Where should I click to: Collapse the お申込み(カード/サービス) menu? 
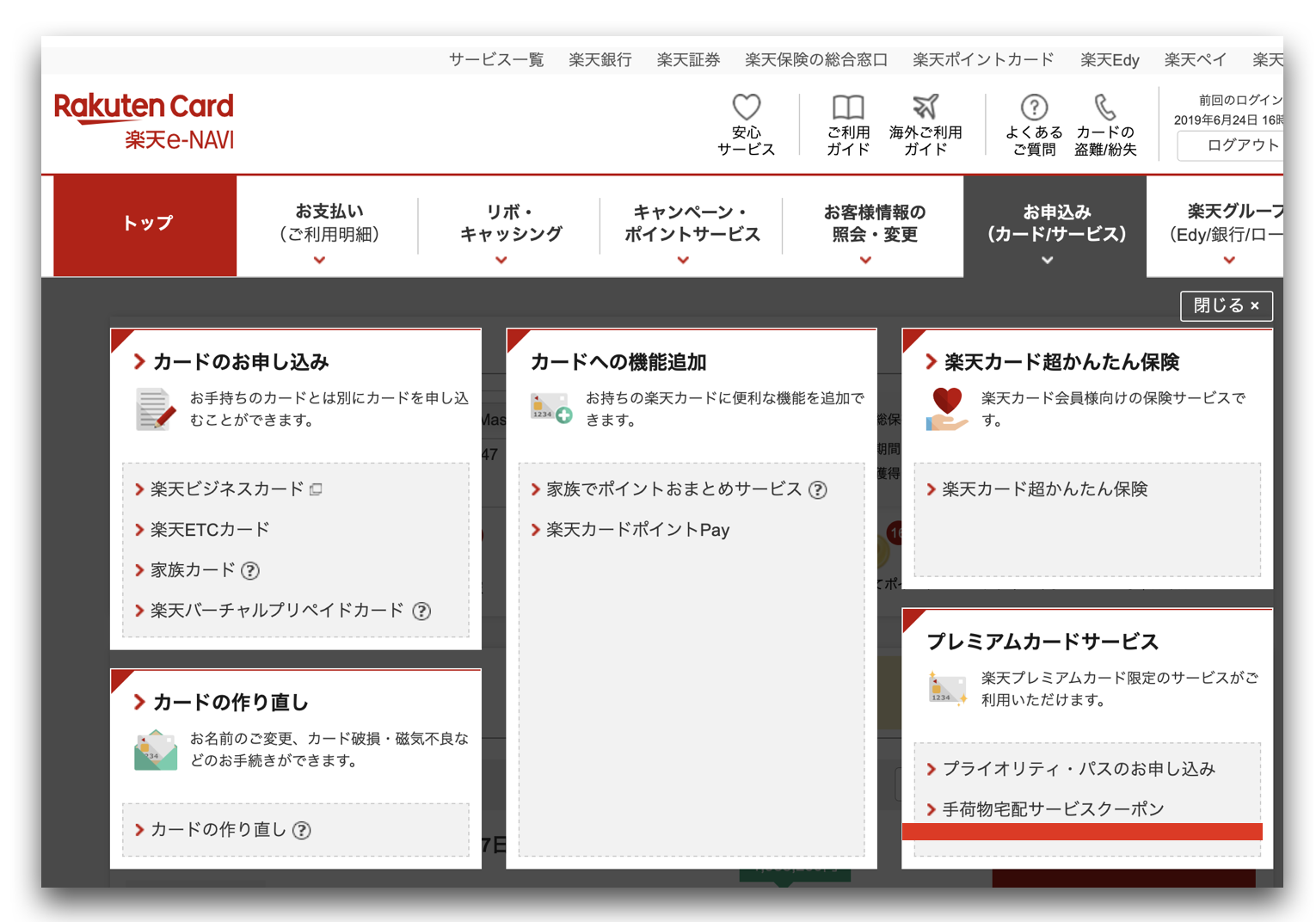(1055, 226)
